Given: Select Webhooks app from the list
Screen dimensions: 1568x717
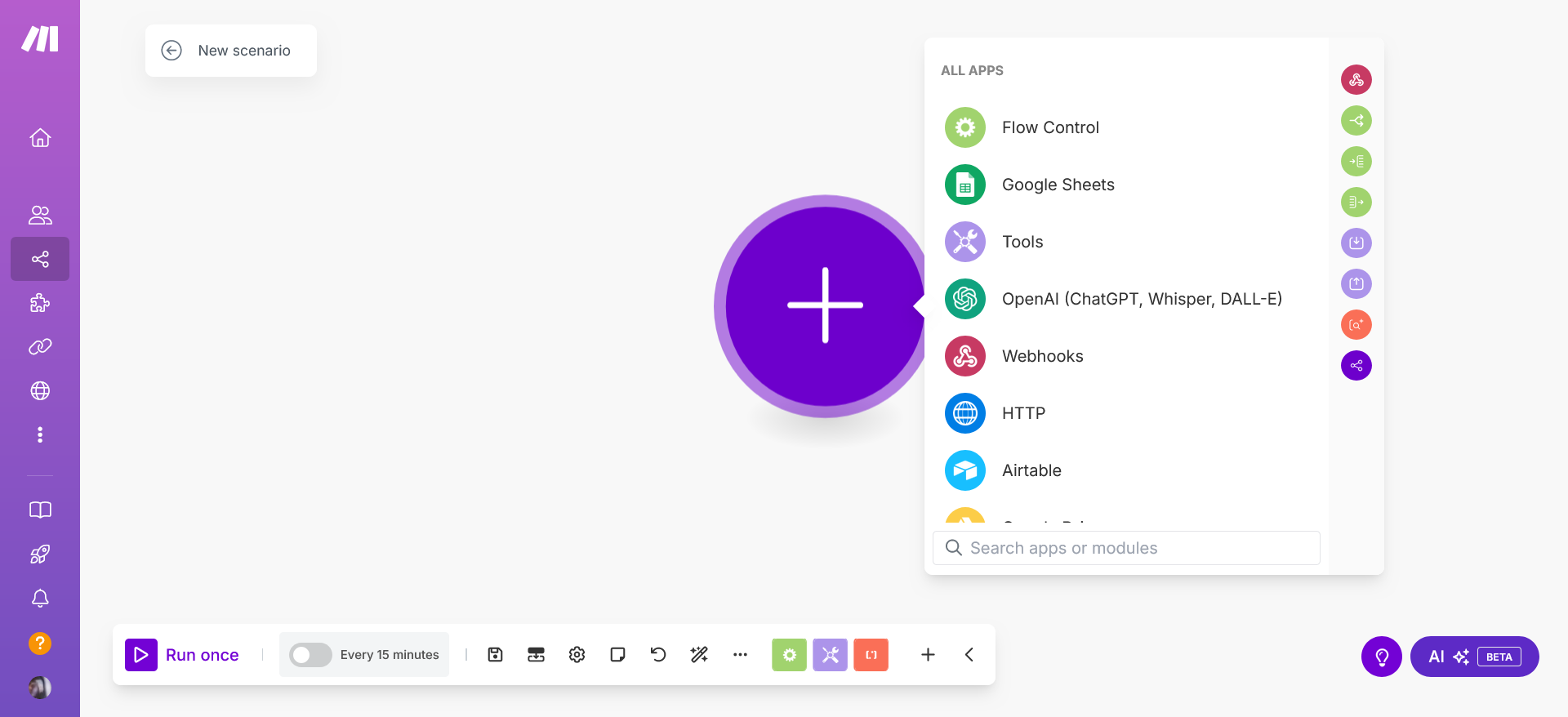Looking at the screenshot, I should 1127,356.
